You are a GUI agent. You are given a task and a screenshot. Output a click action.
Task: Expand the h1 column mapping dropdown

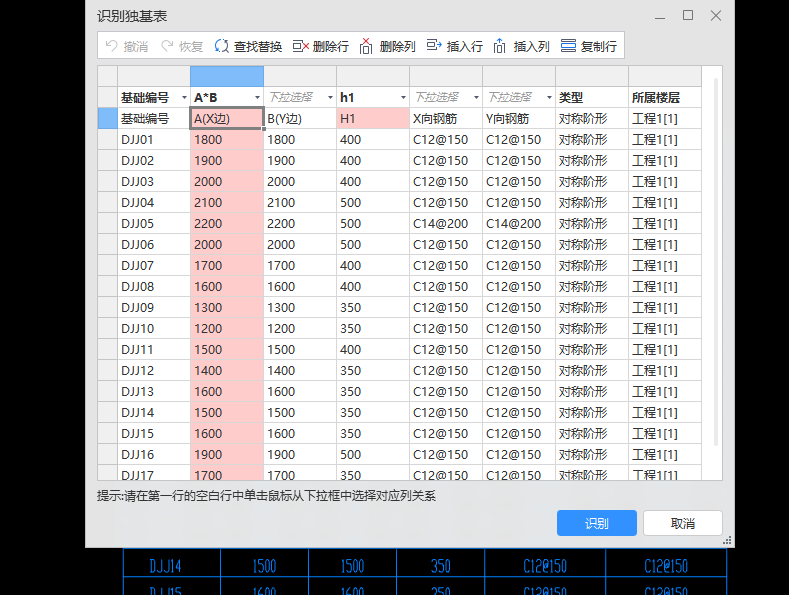pos(403,97)
